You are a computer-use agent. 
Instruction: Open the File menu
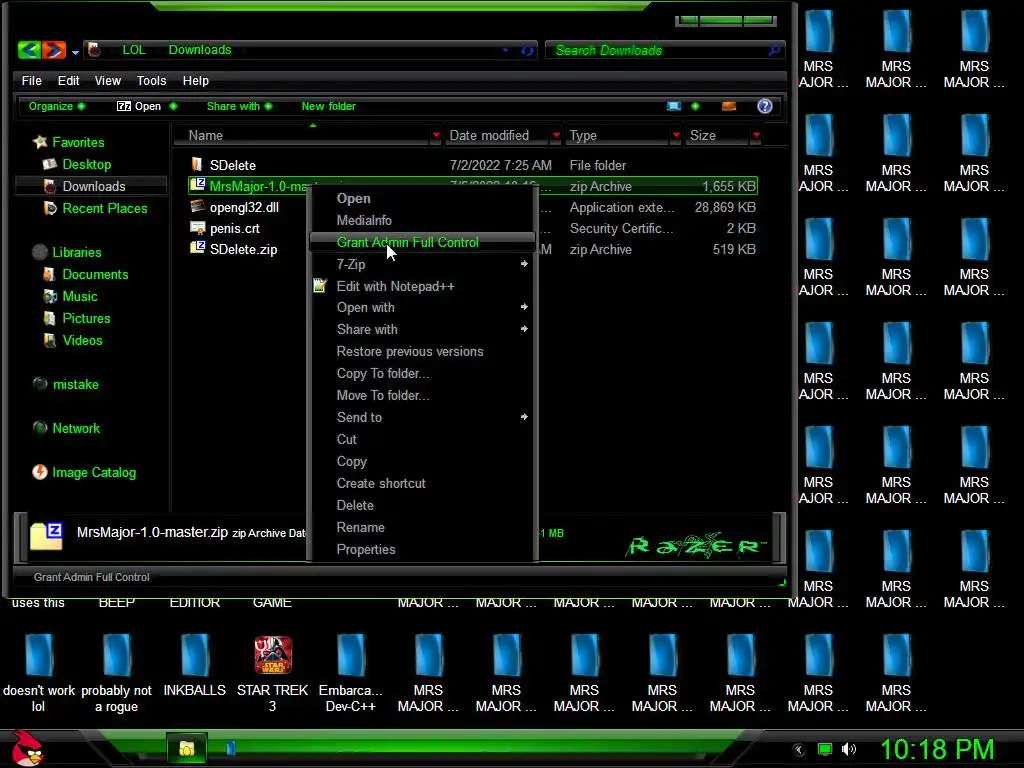31,80
